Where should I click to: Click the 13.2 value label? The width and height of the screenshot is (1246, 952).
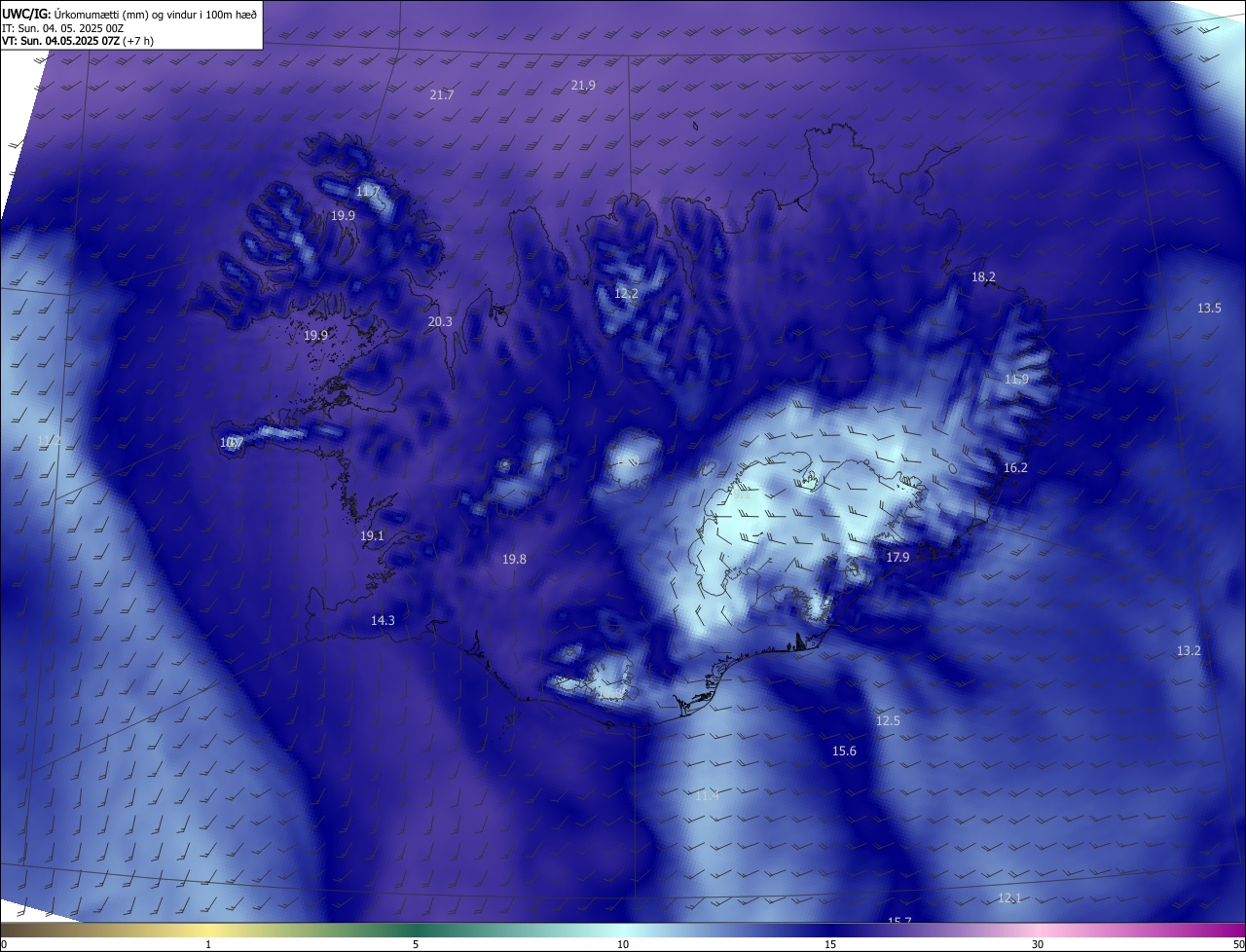click(x=1189, y=651)
